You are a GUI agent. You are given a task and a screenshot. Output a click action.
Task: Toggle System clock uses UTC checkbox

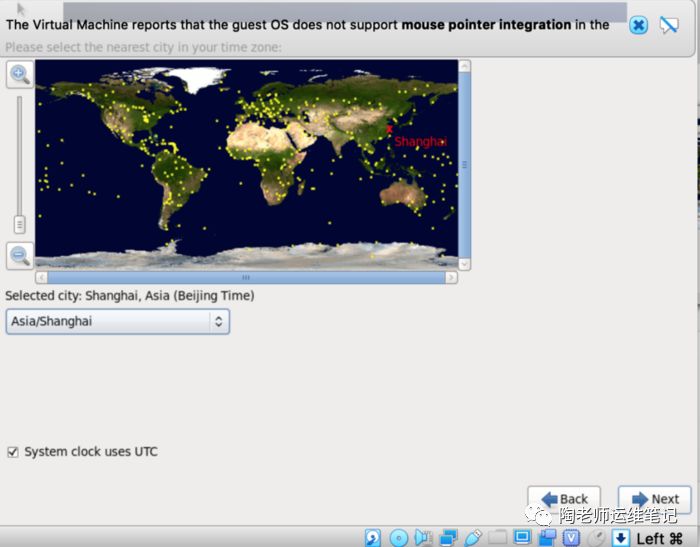pyautogui.click(x=13, y=452)
